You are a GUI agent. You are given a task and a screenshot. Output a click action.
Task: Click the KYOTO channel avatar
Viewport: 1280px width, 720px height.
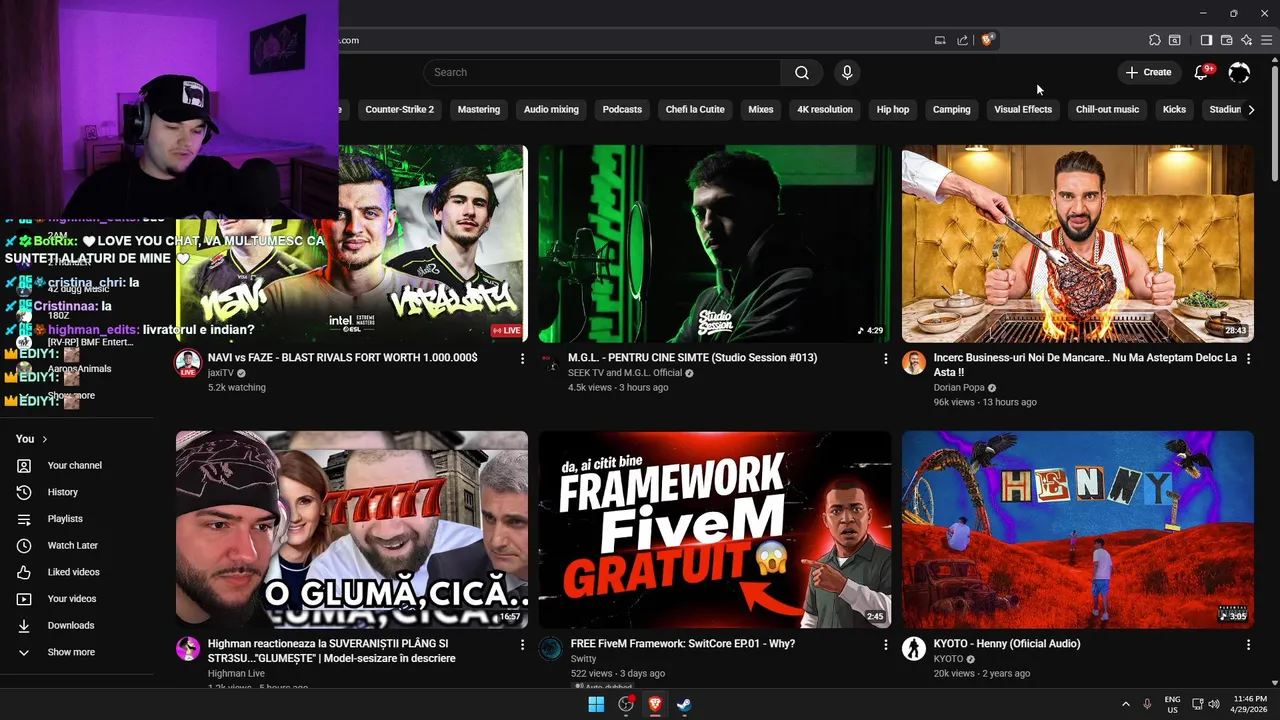[914, 648]
